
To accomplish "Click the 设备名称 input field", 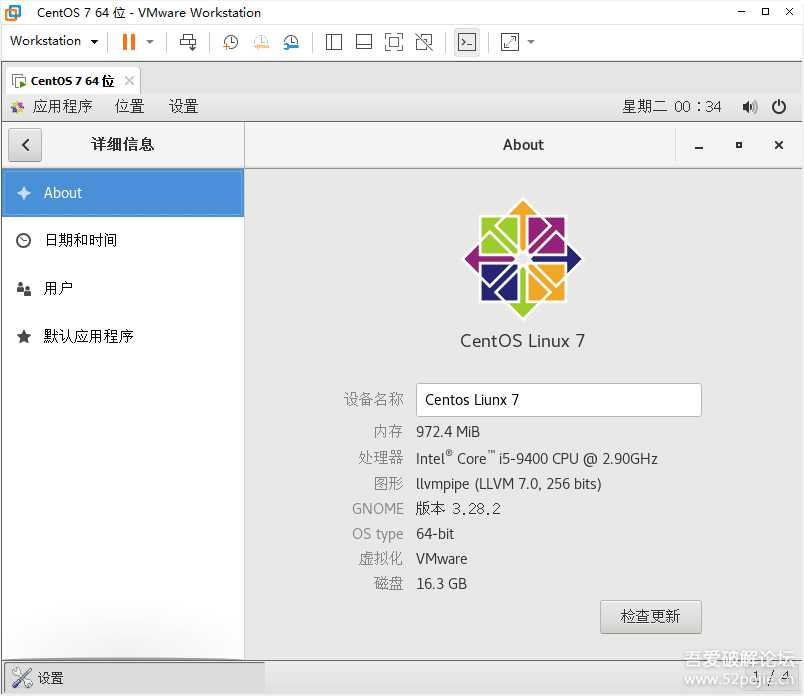I will (x=558, y=400).
